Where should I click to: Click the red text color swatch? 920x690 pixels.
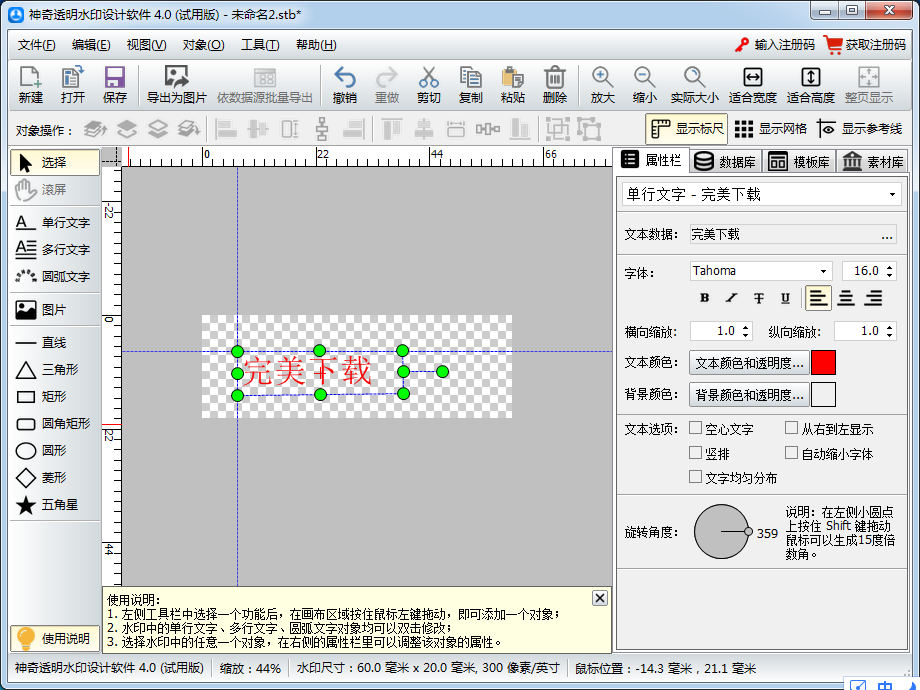click(823, 361)
